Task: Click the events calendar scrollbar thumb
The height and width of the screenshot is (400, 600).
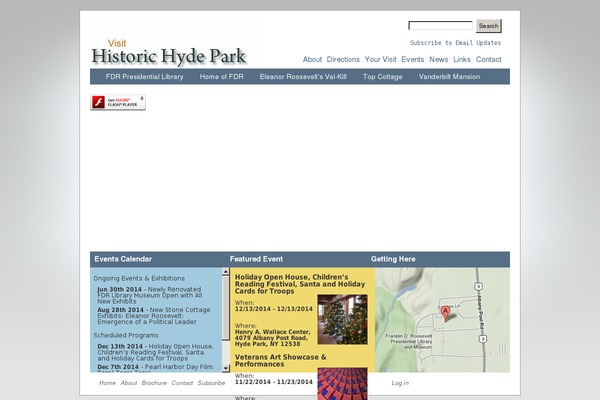Action: [226, 307]
